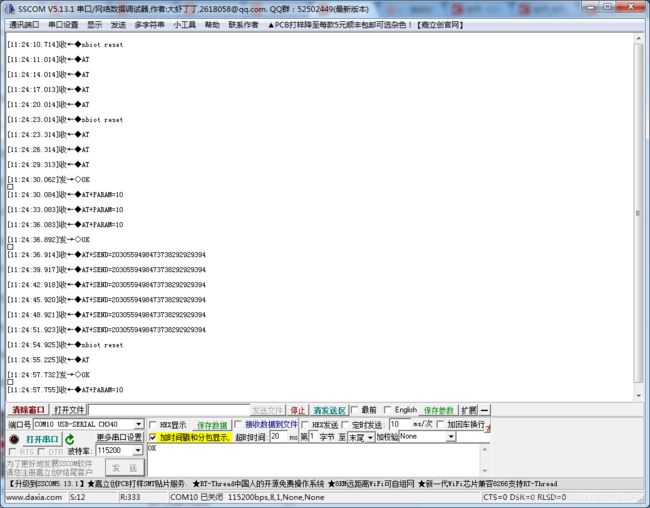Click the 清除窗口 button

tap(28, 410)
